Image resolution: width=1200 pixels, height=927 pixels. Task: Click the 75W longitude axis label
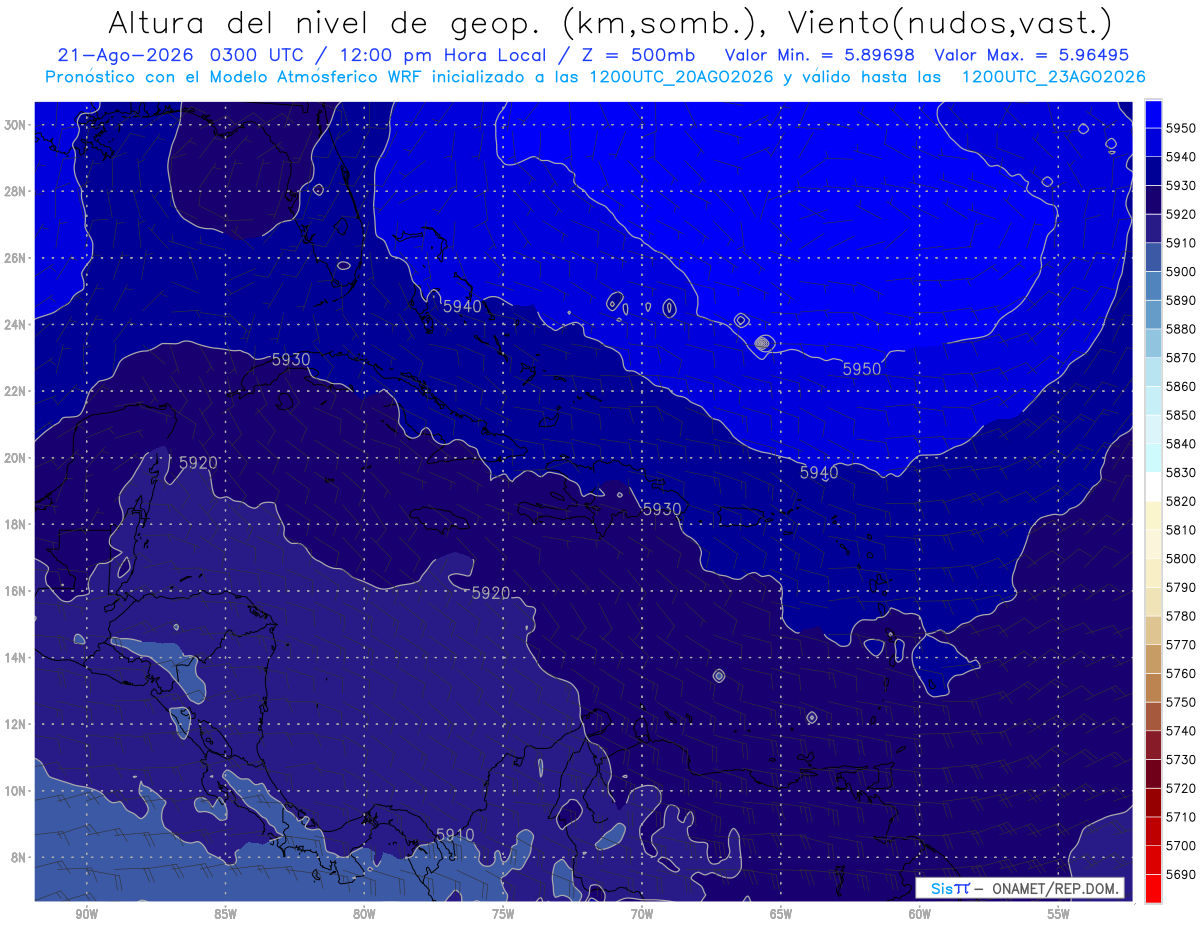[x=503, y=914]
